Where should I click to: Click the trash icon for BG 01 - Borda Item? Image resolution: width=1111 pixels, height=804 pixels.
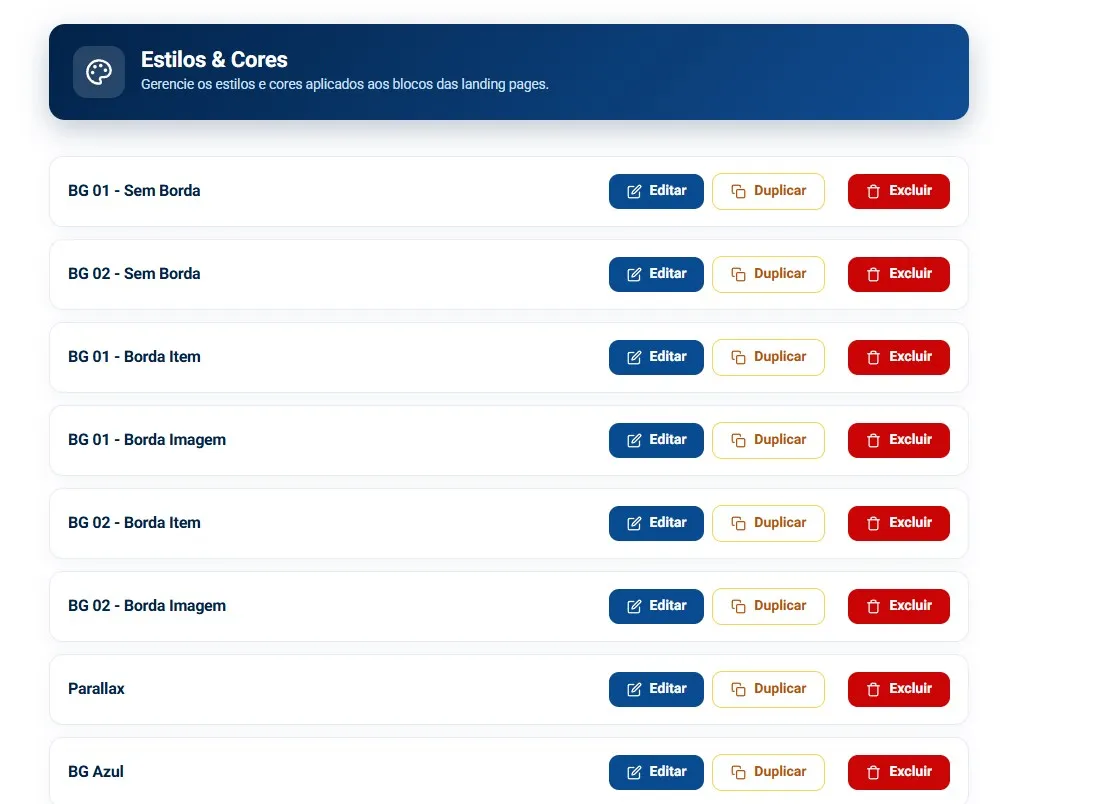873,357
